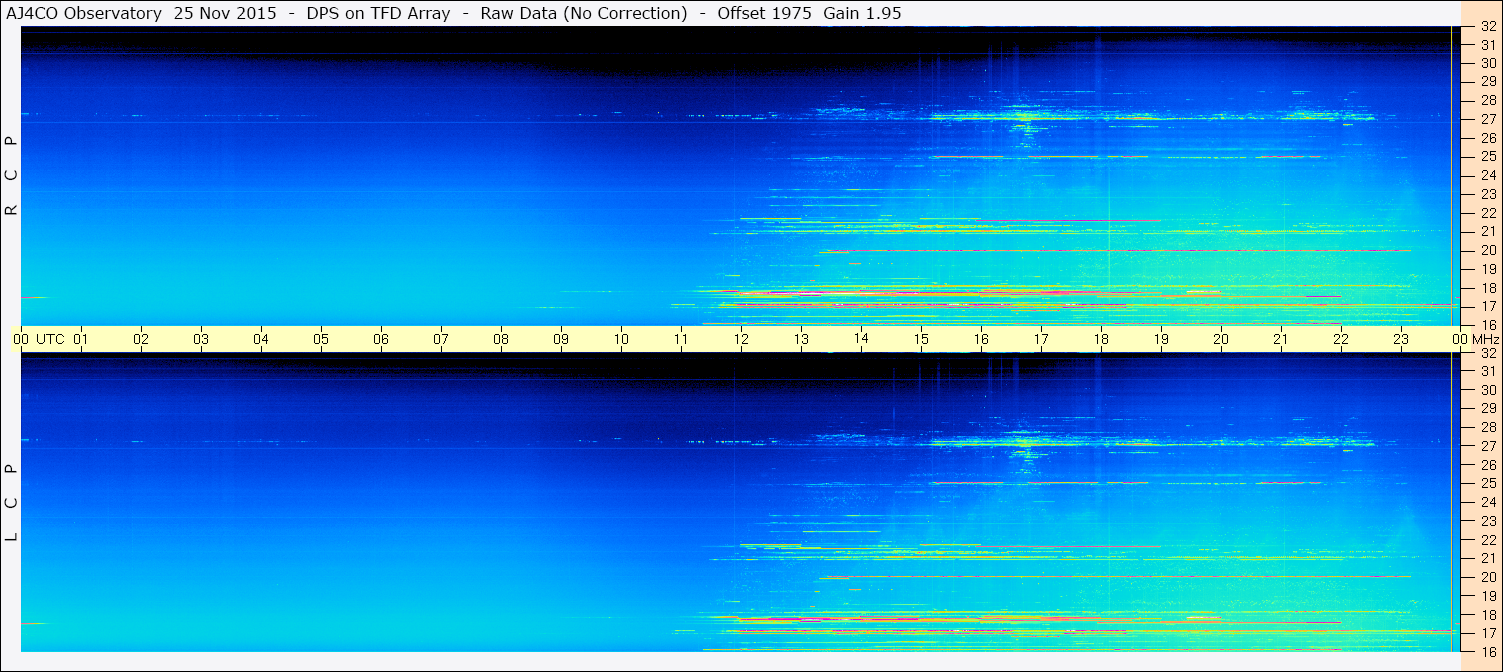This screenshot has width=1503, height=672.
Task: Select the 21 hour marker on time axis
Action: click(1281, 339)
